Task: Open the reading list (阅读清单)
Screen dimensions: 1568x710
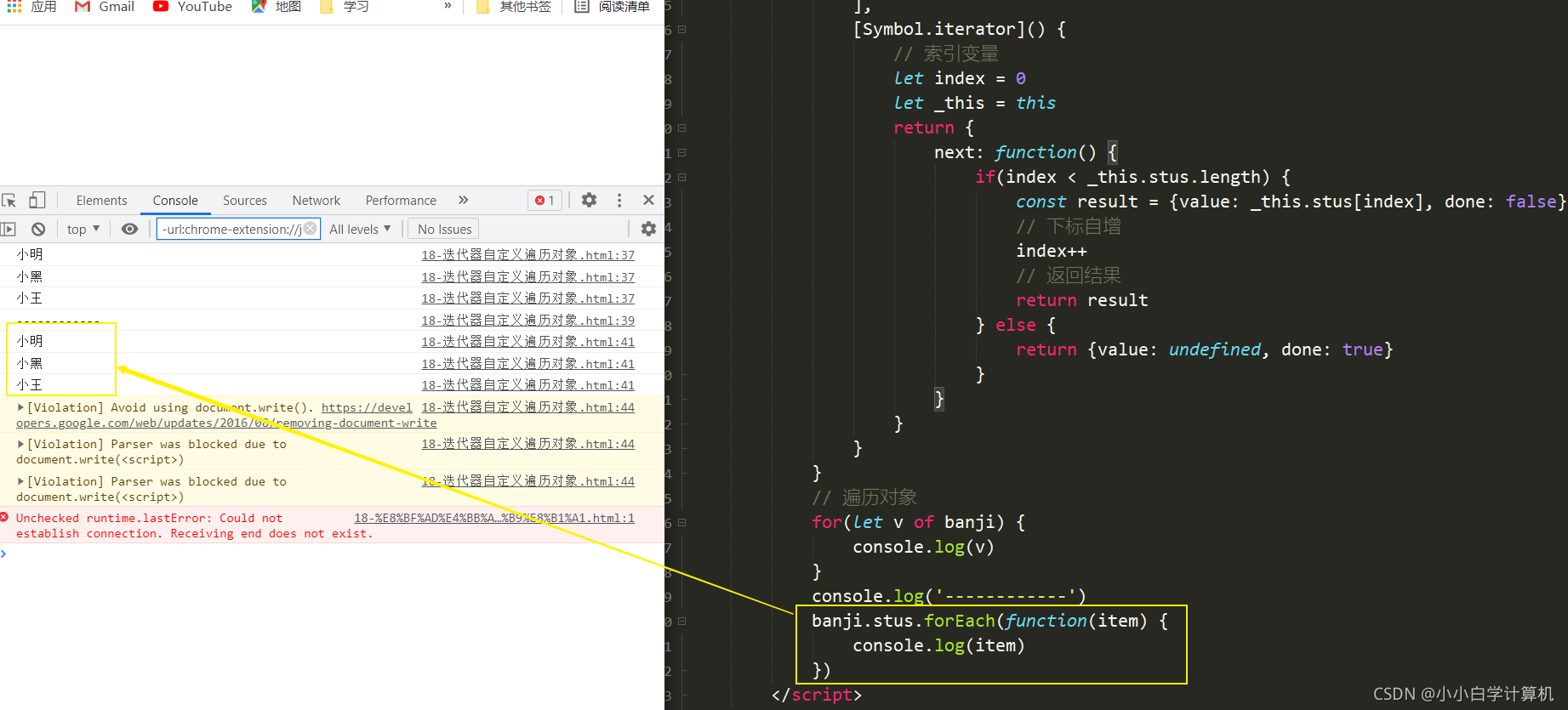Action: point(613,7)
